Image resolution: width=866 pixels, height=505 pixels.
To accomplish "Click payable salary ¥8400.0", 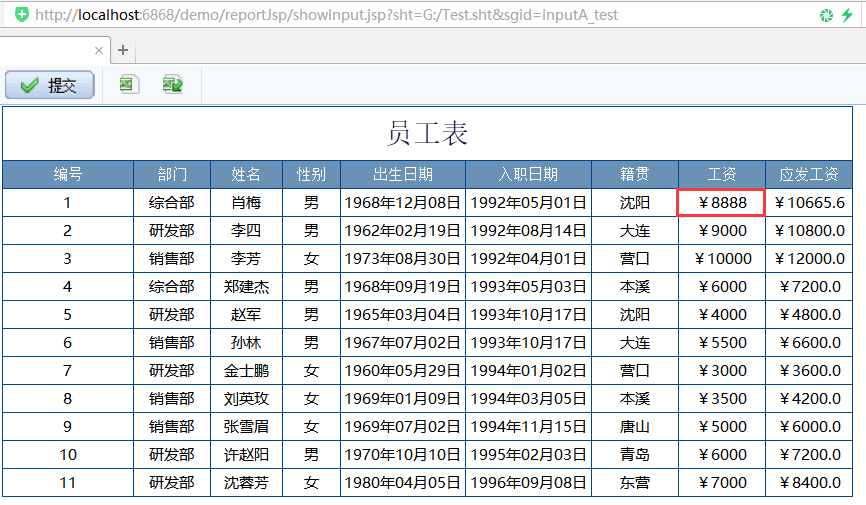I will (809, 482).
